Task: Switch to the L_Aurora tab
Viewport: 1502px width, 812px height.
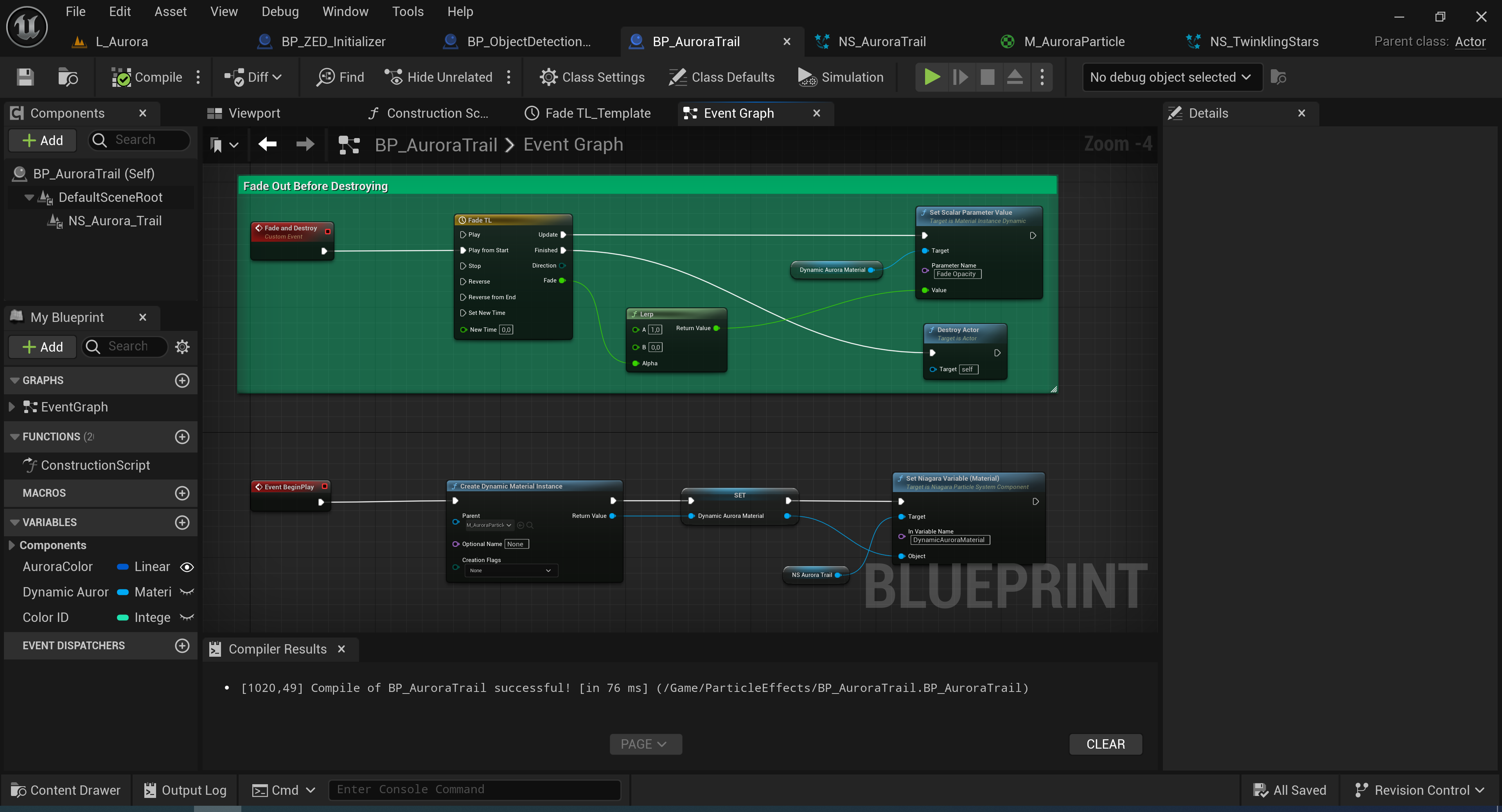Action: [x=121, y=41]
